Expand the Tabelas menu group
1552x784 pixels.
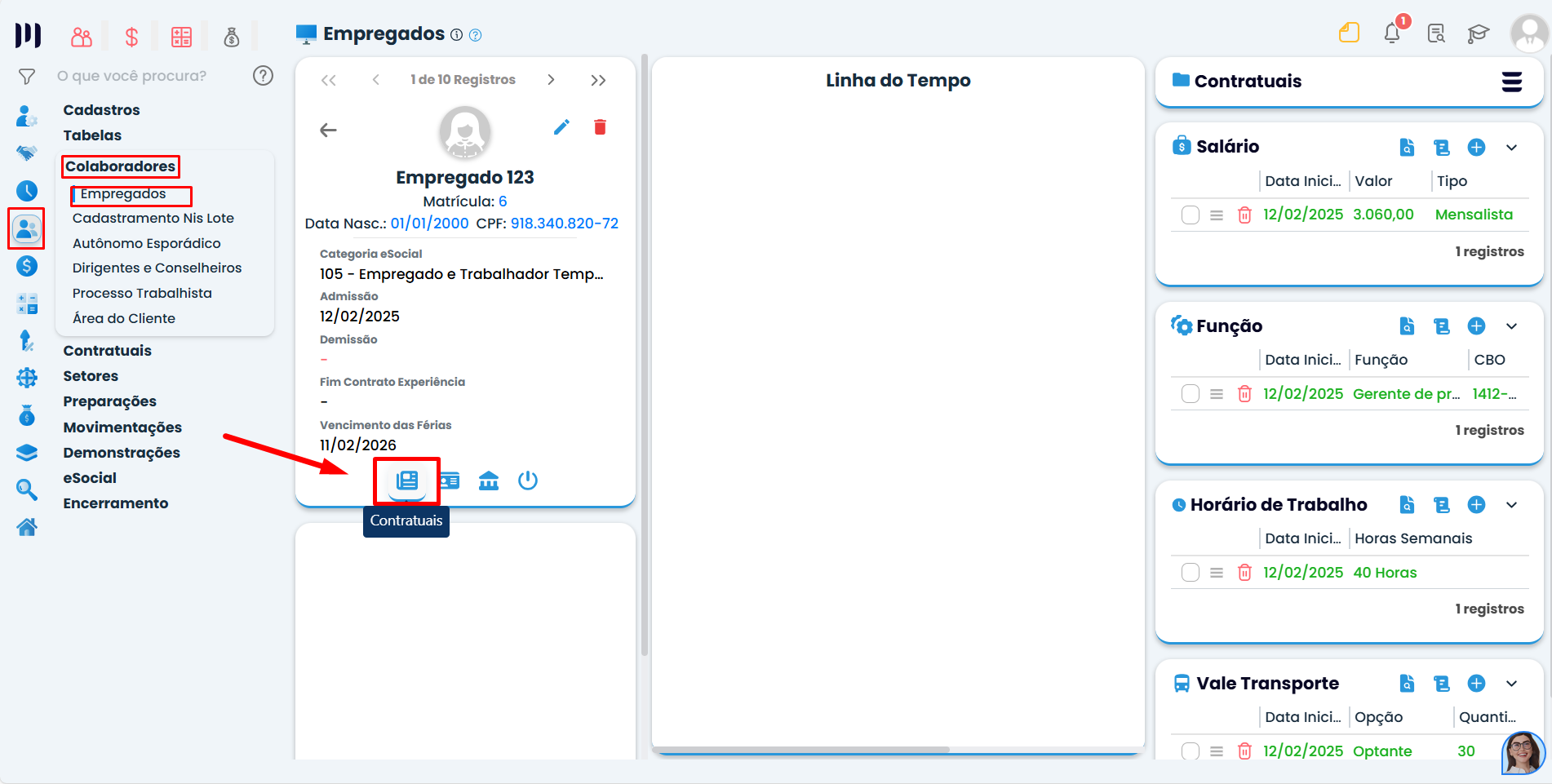coord(92,135)
